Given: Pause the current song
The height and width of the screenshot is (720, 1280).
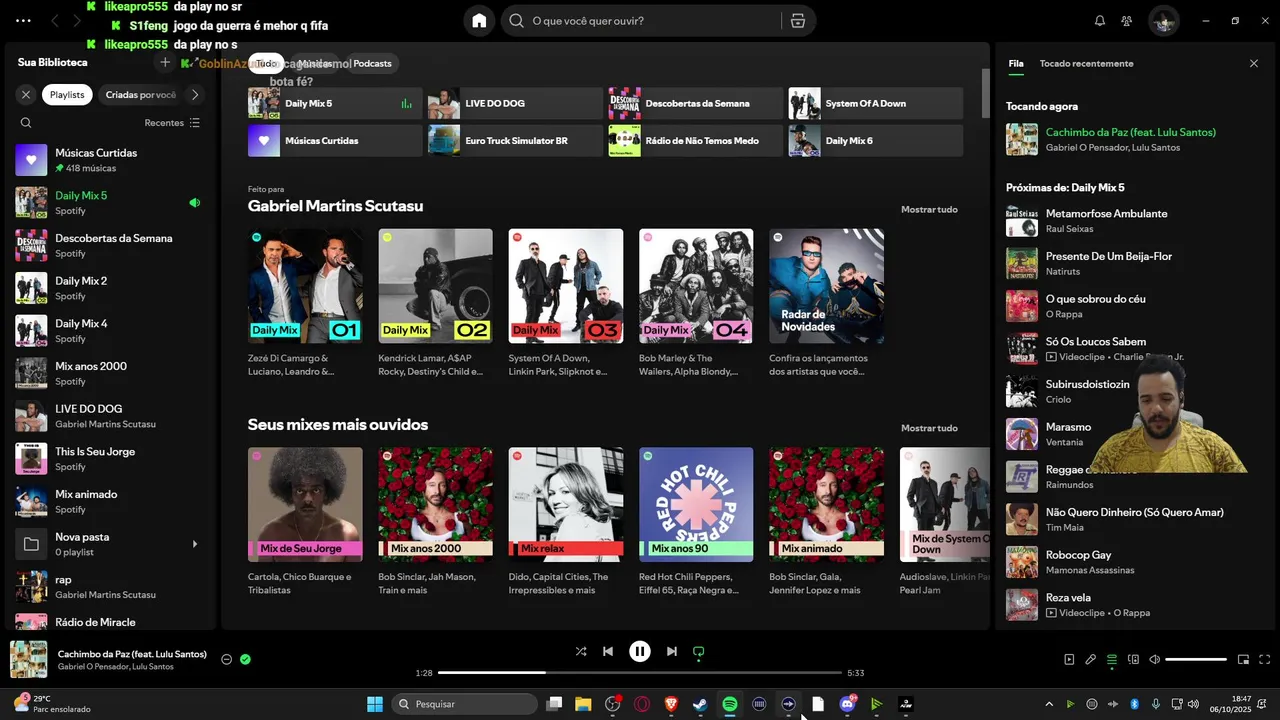Looking at the screenshot, I should click(x=640, y=651).
